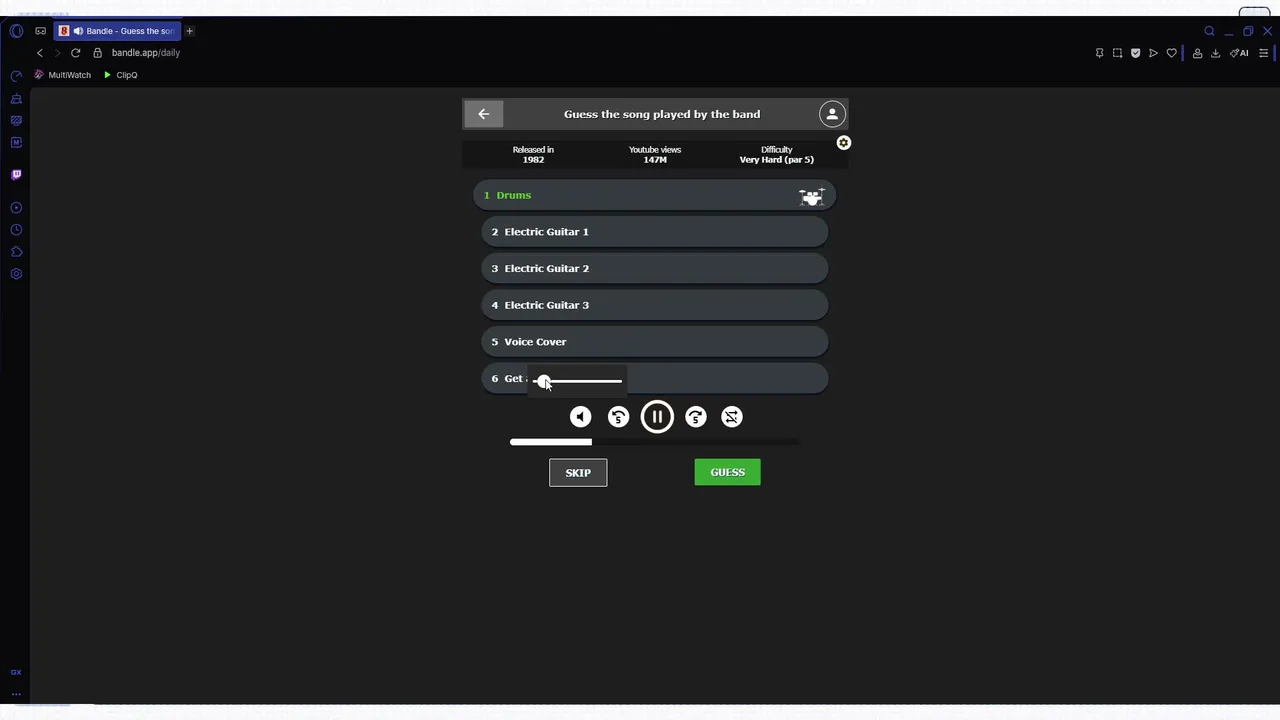
Task: Open GX Cleaner in the sidebar
Action: pyautogui.click(x=16, y=99)
